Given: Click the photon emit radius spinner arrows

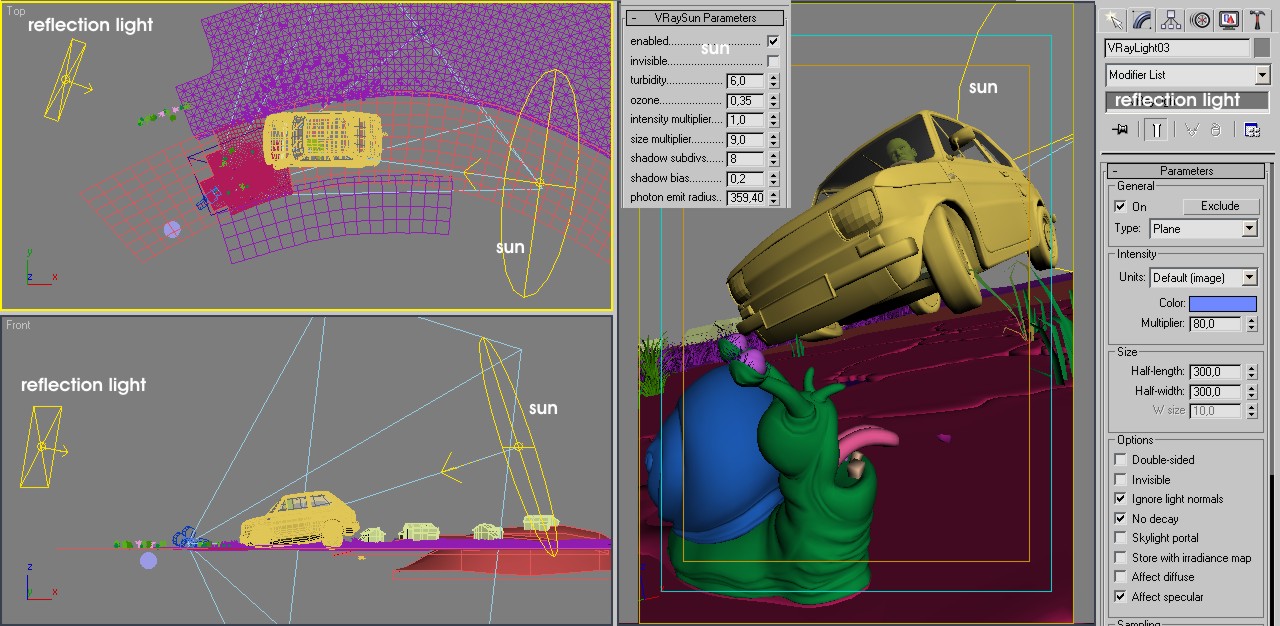Looking at the screenshot, I should pyautogui.click(x=773, y=198).
